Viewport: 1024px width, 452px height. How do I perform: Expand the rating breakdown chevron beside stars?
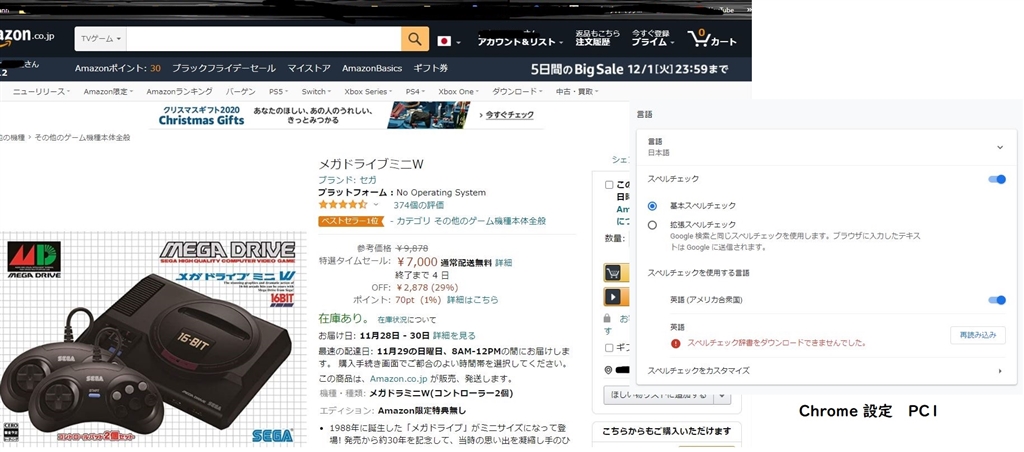click(x=376, y=205)
